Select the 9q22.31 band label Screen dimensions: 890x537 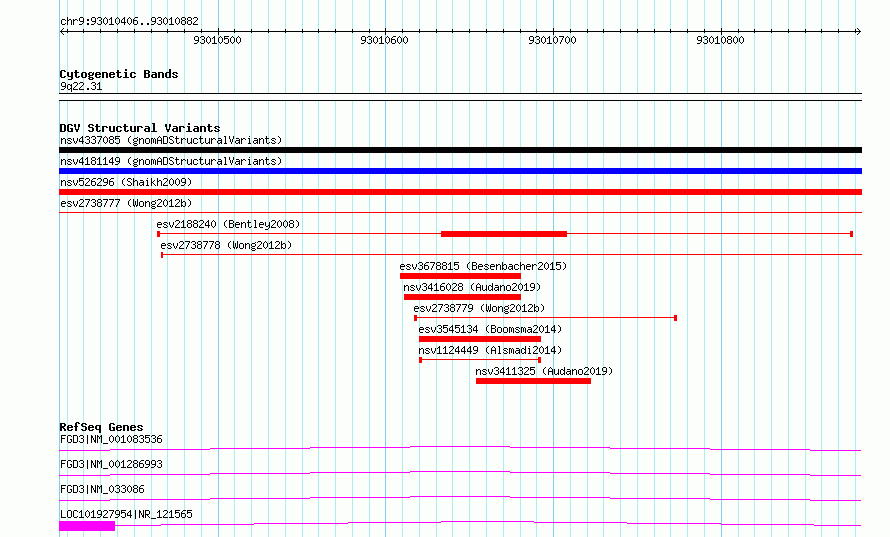click(81, 87)
